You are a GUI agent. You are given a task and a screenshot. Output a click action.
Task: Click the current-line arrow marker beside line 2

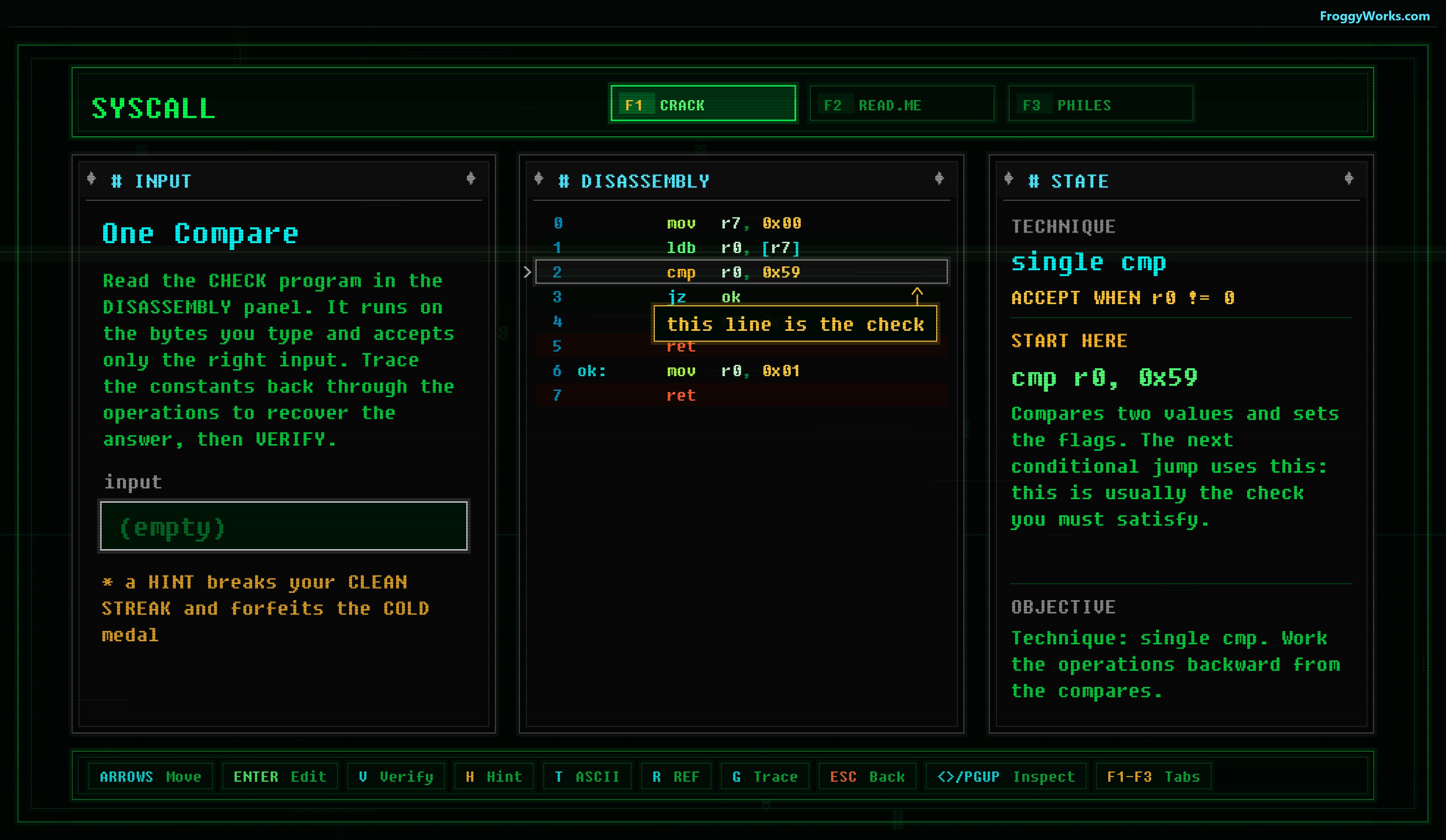527,272
